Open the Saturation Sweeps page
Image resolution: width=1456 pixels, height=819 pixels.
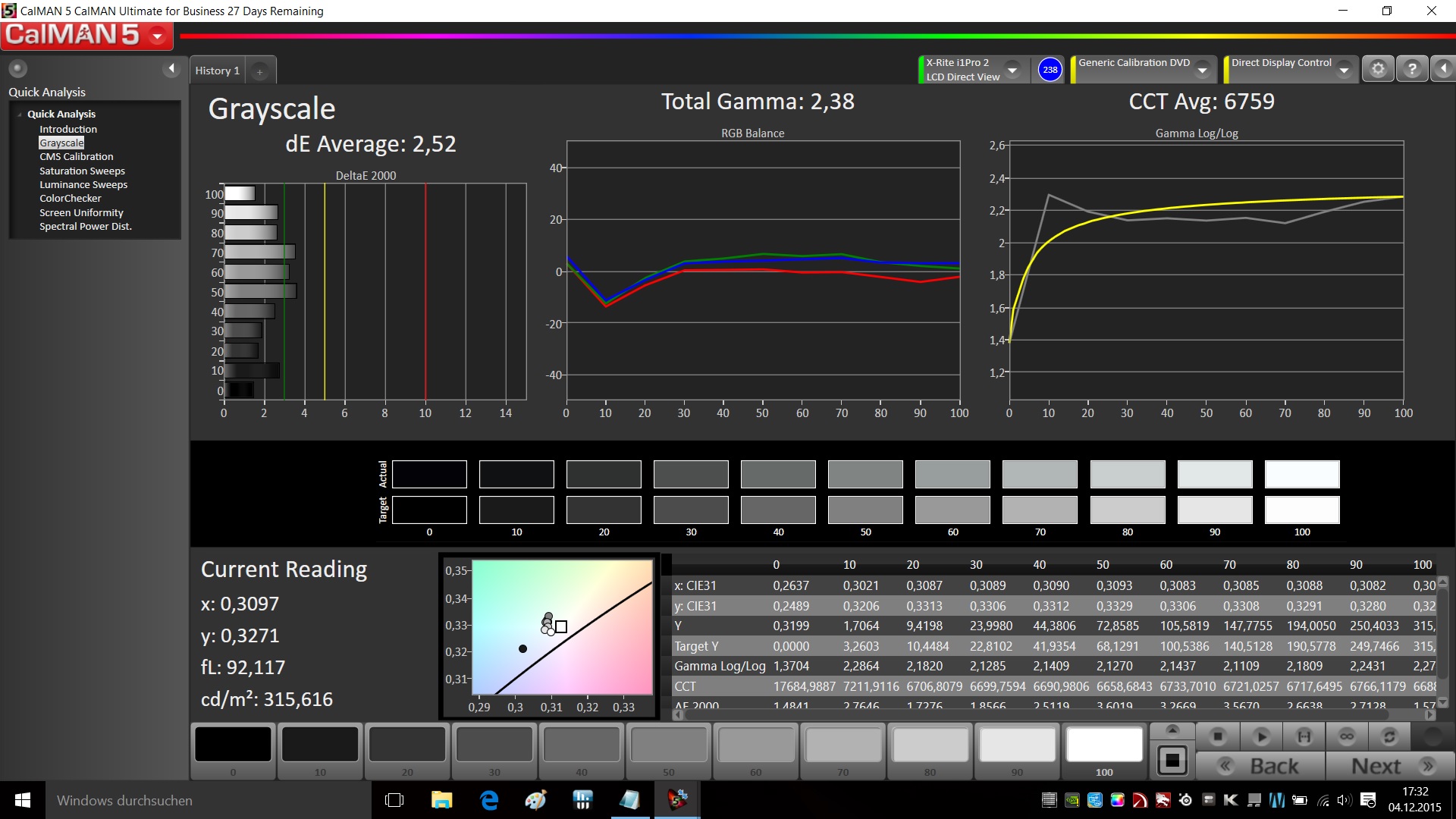[82, 171]
